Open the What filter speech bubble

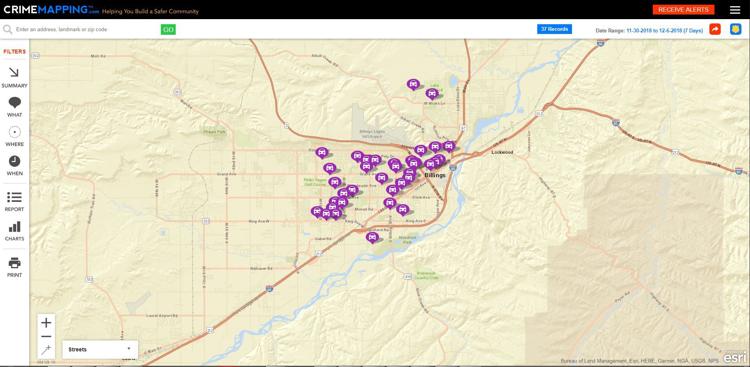click(x=15, y=102)
